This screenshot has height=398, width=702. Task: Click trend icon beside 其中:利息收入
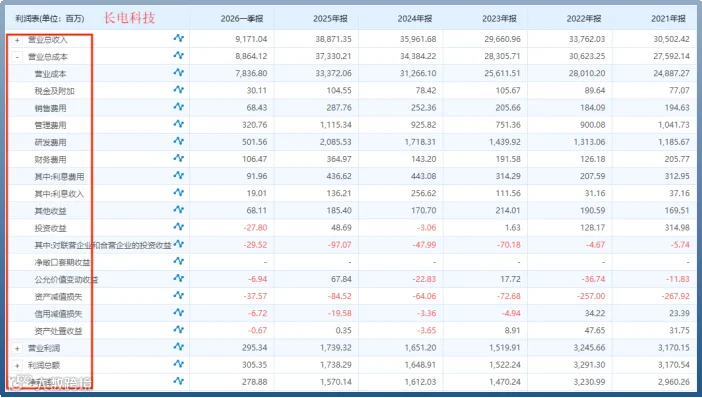(179, 192)
